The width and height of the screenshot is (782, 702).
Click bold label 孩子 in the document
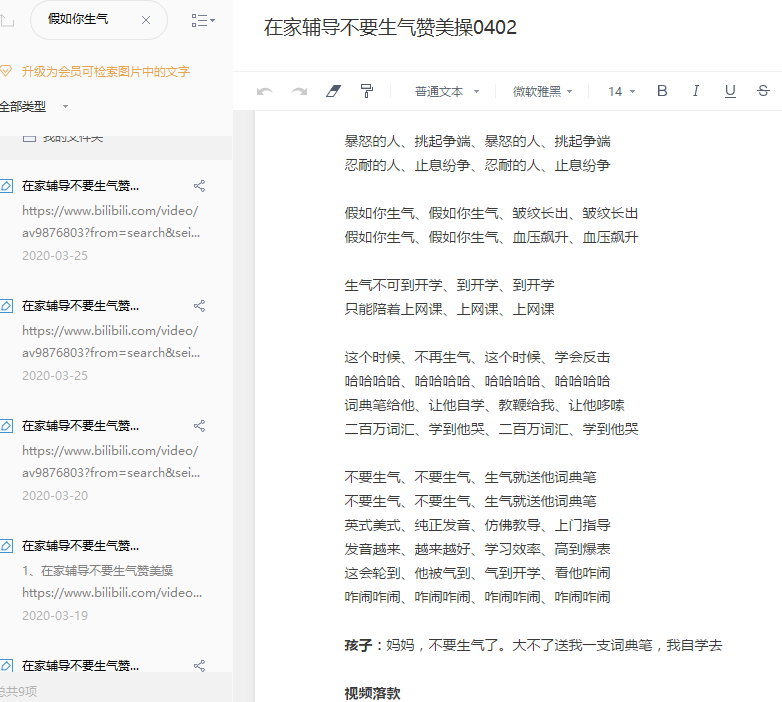coord(358,645)
